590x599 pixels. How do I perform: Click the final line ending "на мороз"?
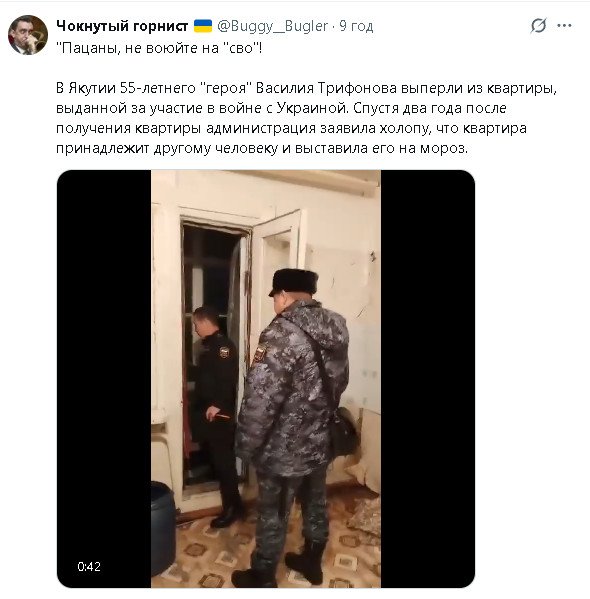point(262,148)
